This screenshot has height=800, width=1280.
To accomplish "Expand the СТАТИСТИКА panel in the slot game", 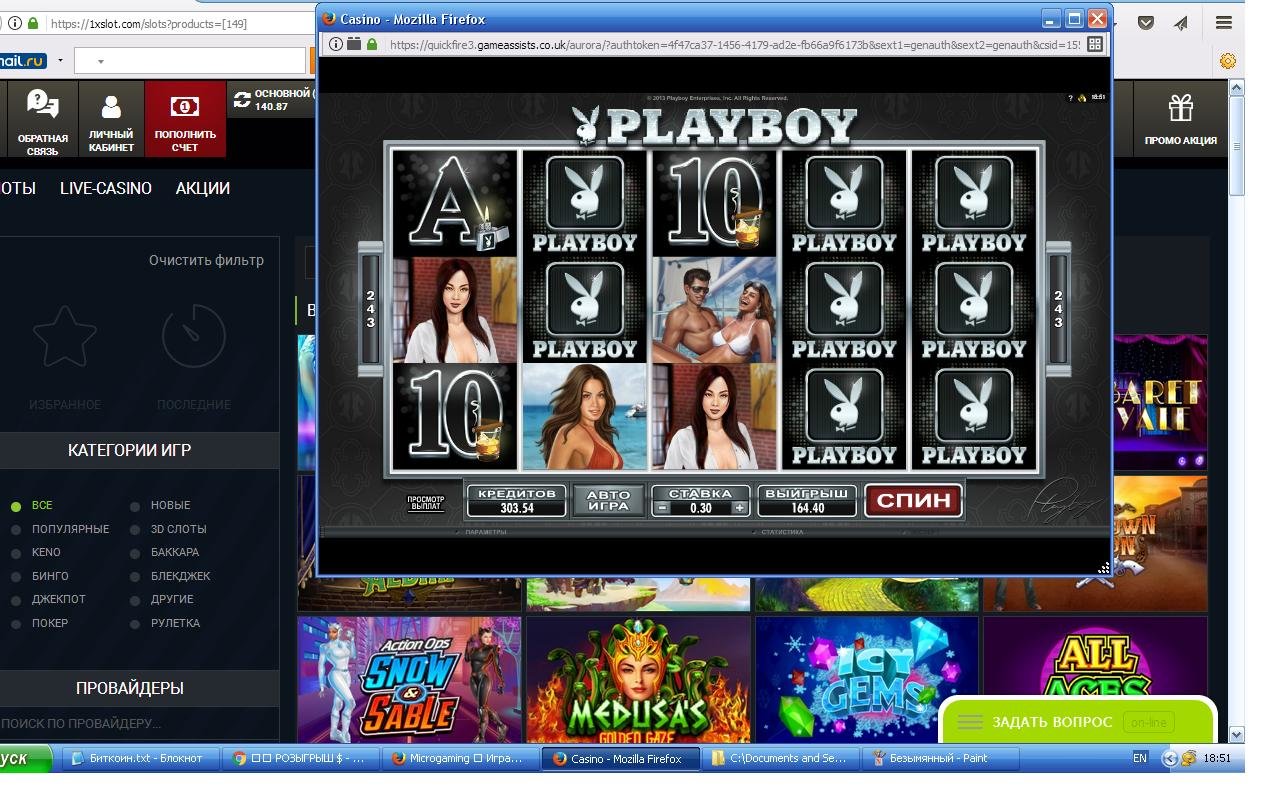I will [780, 532].
